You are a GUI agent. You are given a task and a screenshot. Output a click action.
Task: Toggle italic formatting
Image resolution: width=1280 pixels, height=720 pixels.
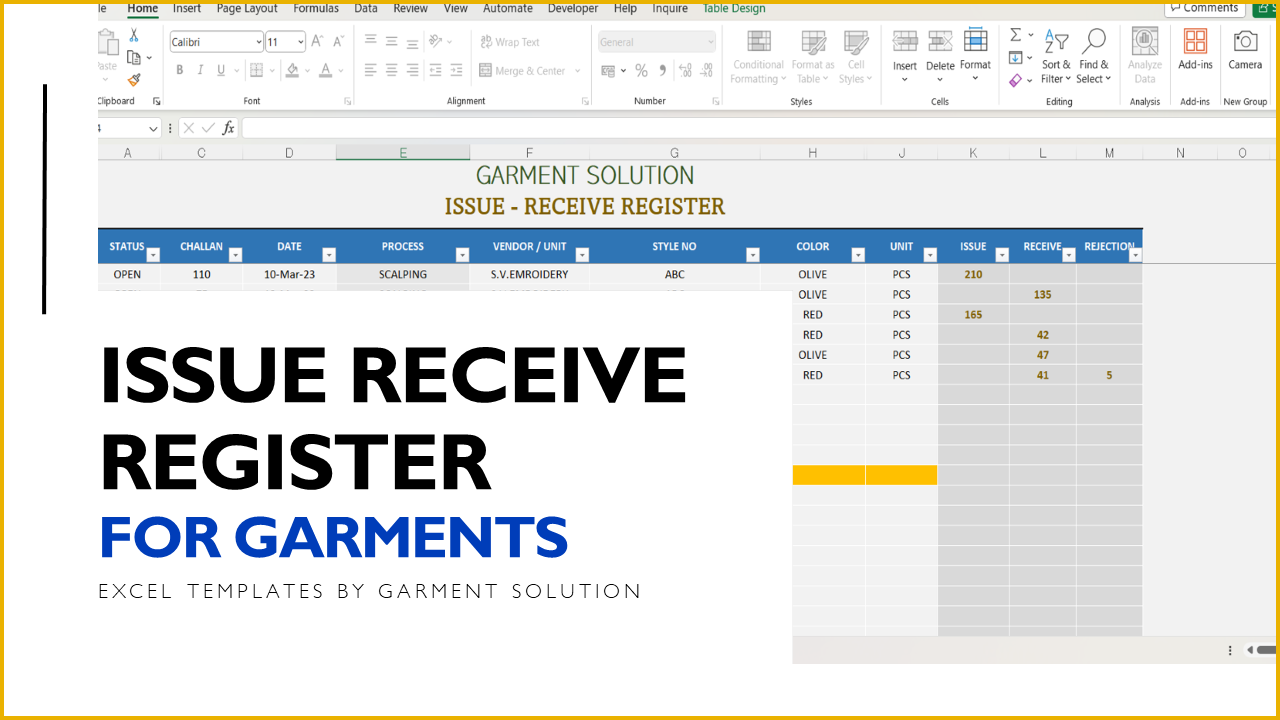(x=200, y=70)
